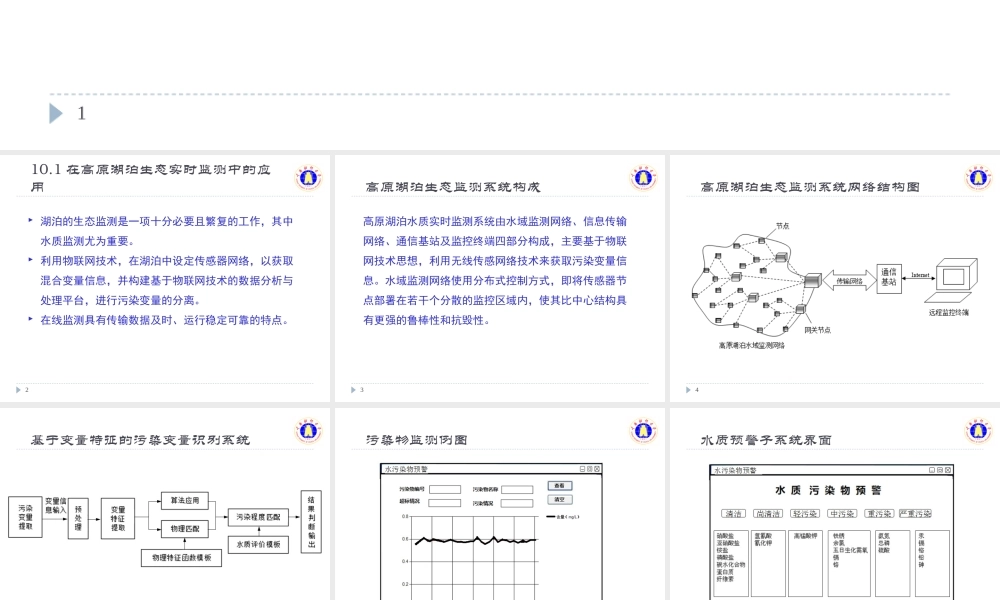
Task: Toggle the 清洁 water quality level
Action: (734, 514)
